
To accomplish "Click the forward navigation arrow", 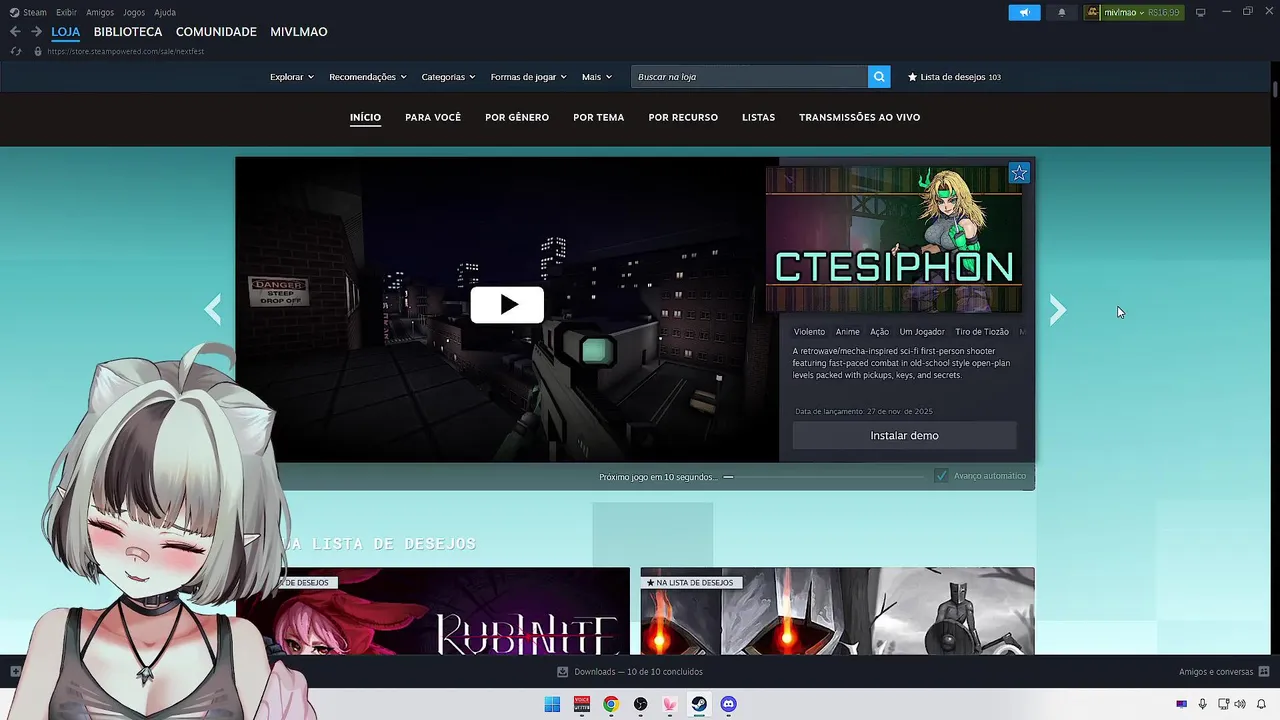I will pos(36,32).
